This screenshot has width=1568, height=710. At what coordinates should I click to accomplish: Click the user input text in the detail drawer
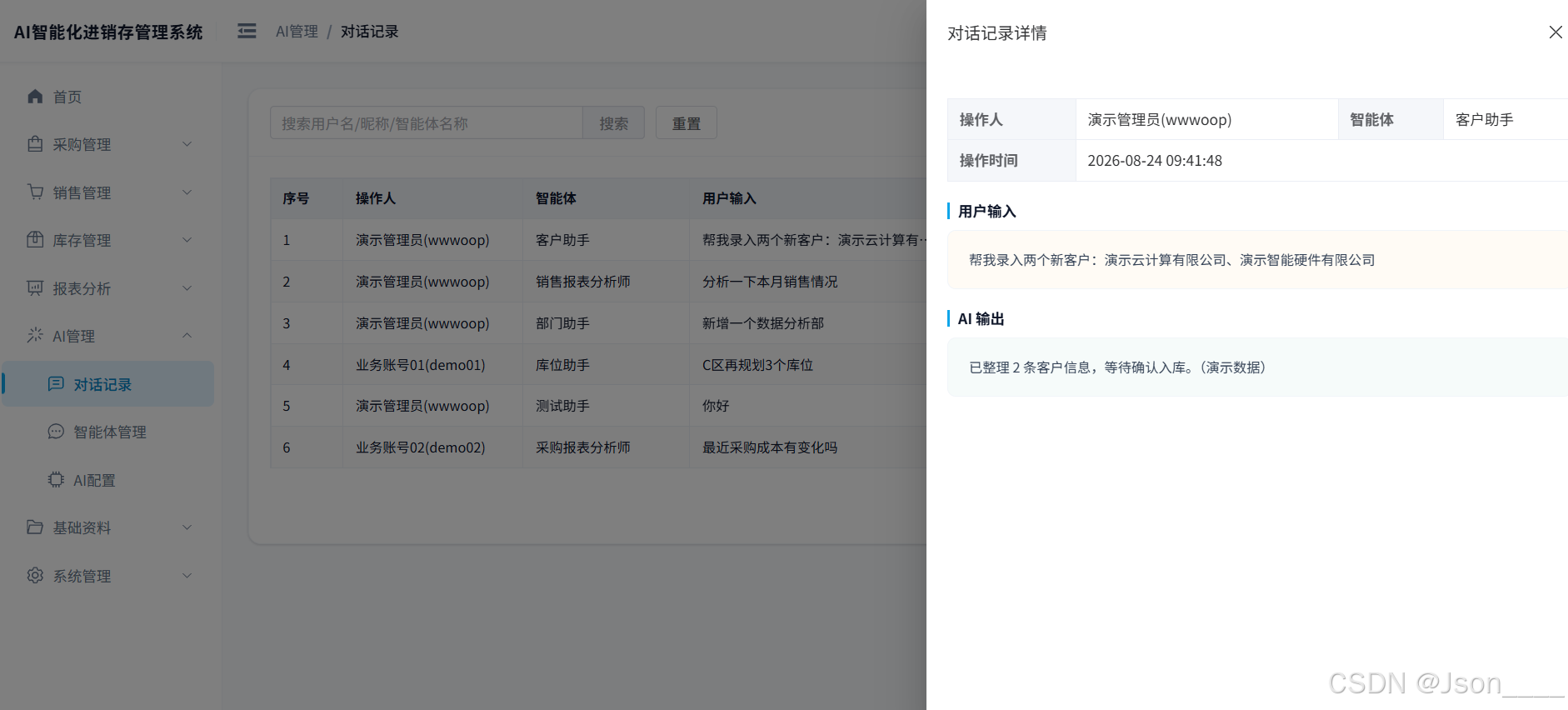click(x=1172, y=260)
